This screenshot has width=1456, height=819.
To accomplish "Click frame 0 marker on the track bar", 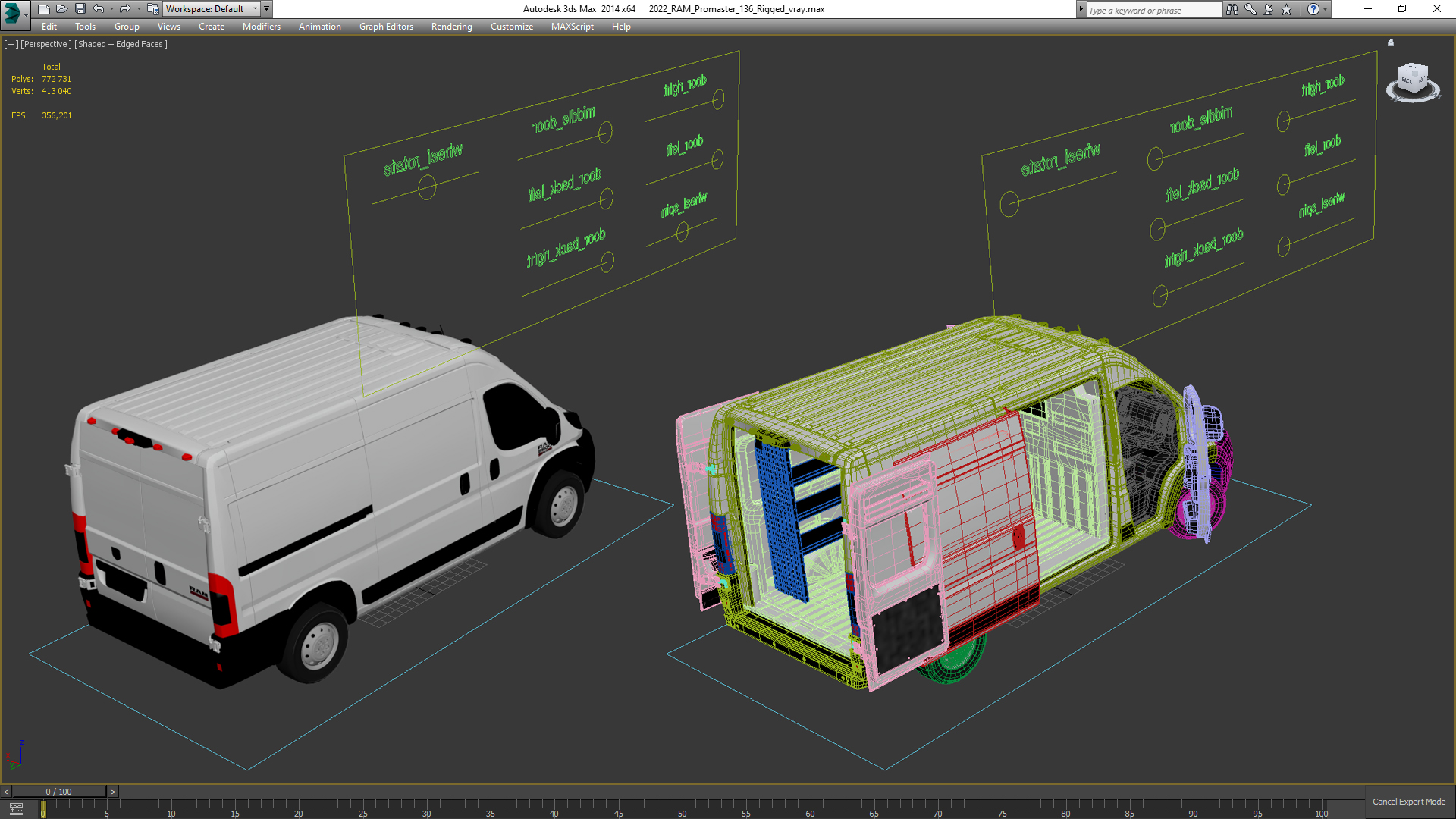I will click(x=43, y=810).
